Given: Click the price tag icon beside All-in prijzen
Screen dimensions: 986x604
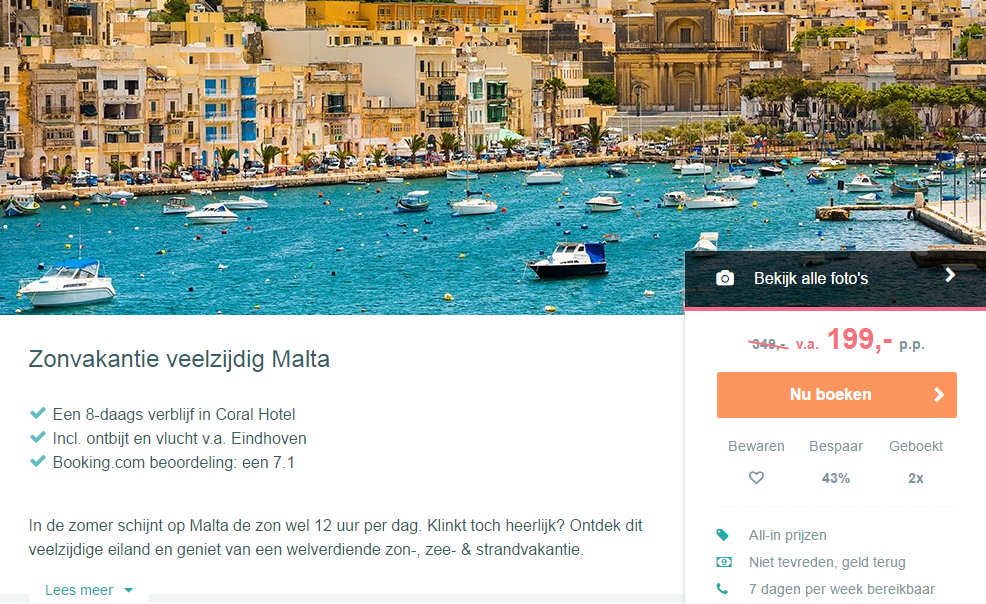Looking at the screenshot, I should click(x=723, y=535).
